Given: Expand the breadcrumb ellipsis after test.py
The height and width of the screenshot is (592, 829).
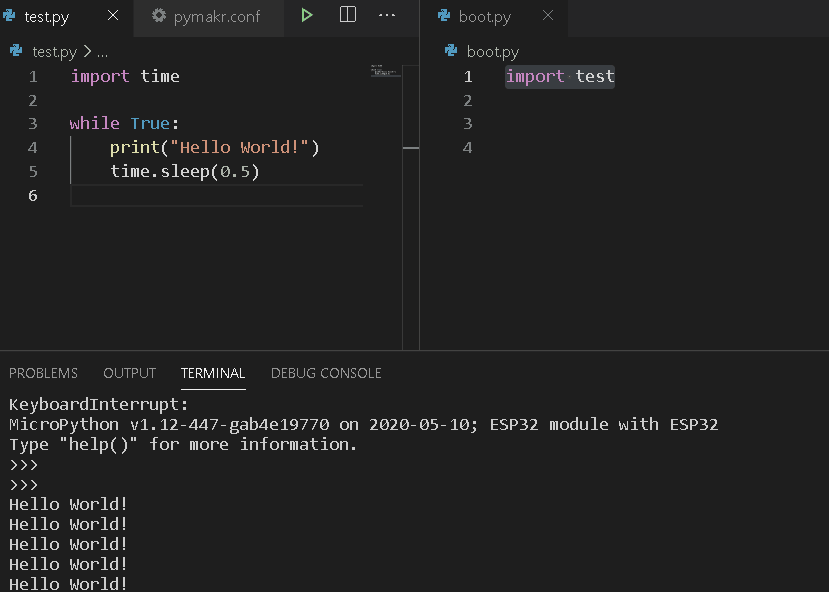Looking at the screenshot, I should [102, 51].
